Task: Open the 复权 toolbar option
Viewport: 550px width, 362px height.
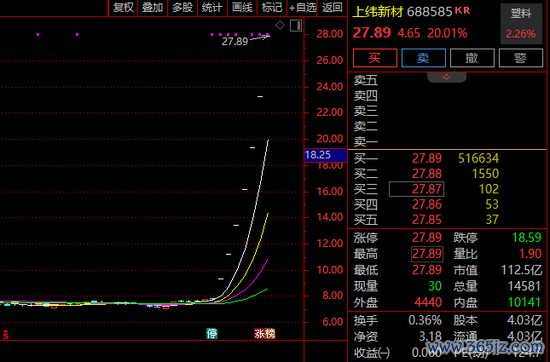Action: point(123,8)
